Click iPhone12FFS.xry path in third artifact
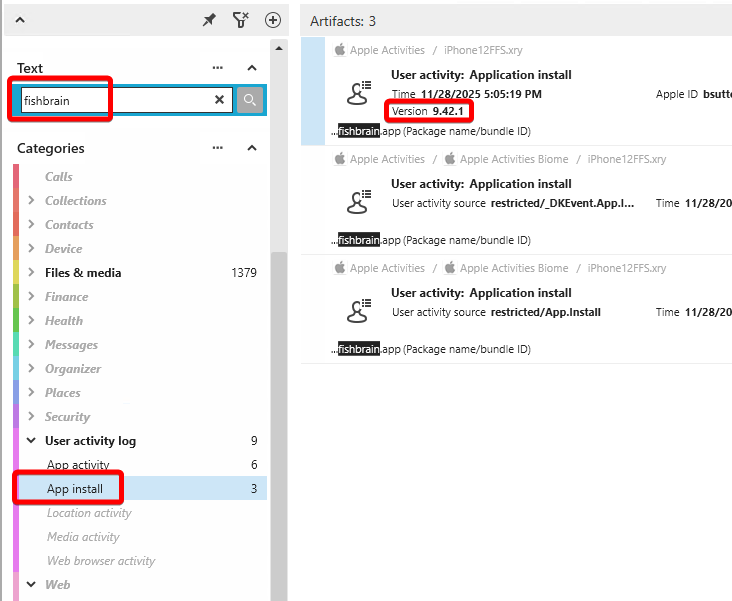Image resolution: width=732 pixels, height=601 pixels. 626,268
